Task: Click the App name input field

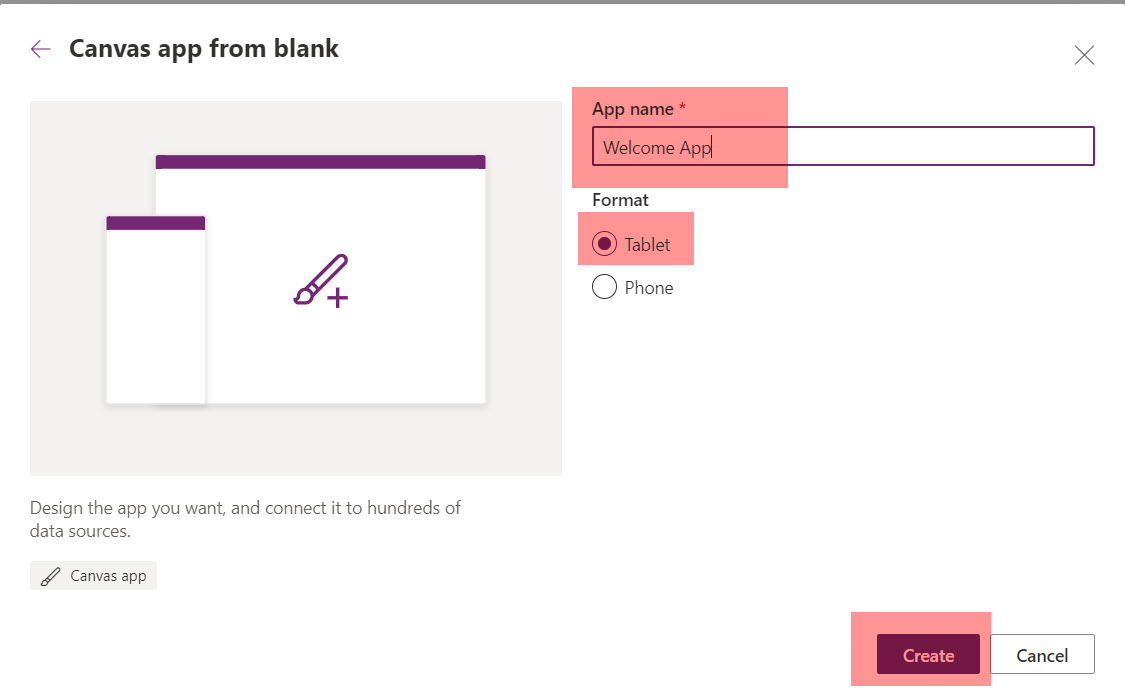Action: (x=843, y=146)
